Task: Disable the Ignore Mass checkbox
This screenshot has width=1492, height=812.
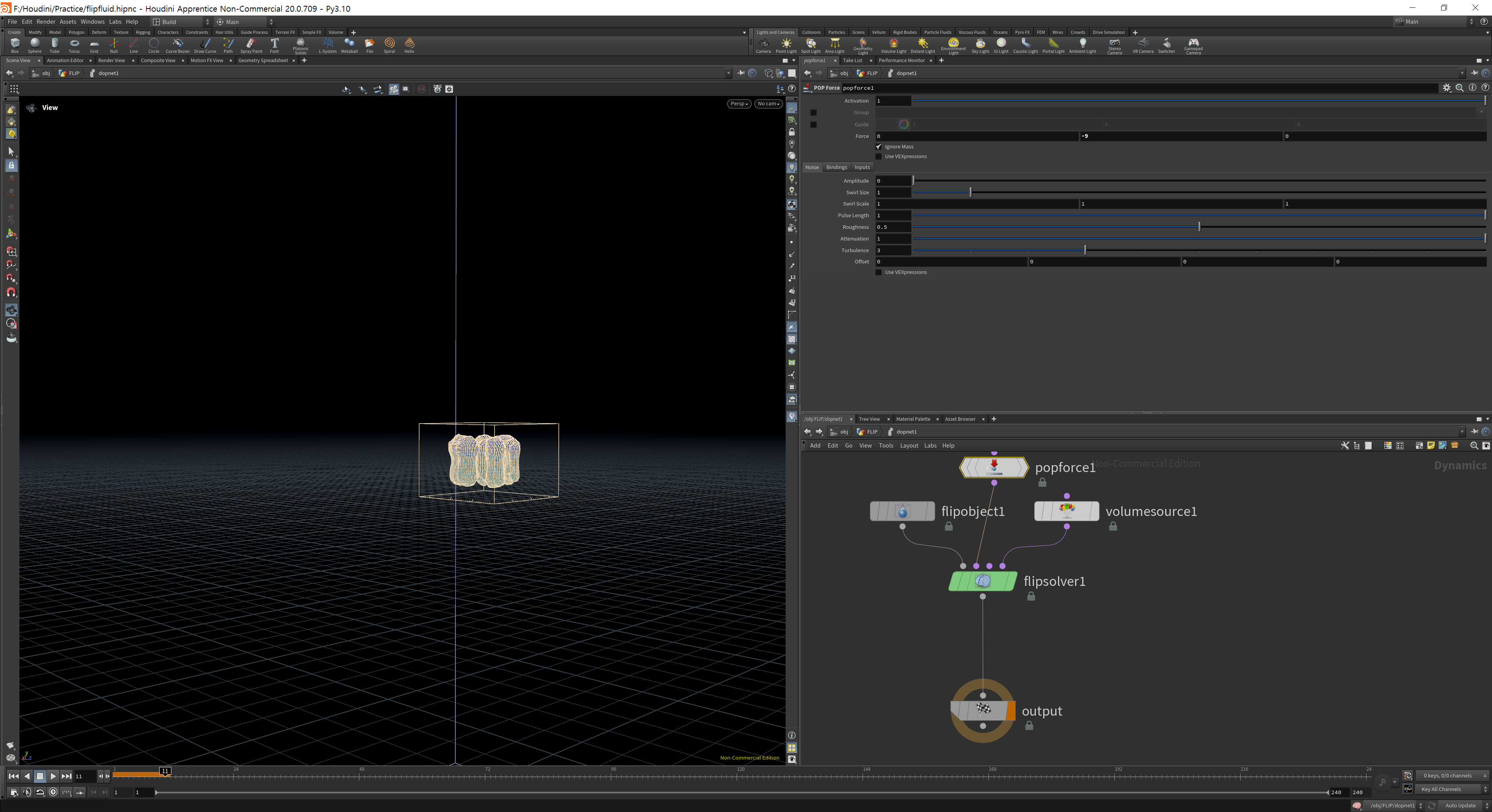Action: click(x=878, y=146)
